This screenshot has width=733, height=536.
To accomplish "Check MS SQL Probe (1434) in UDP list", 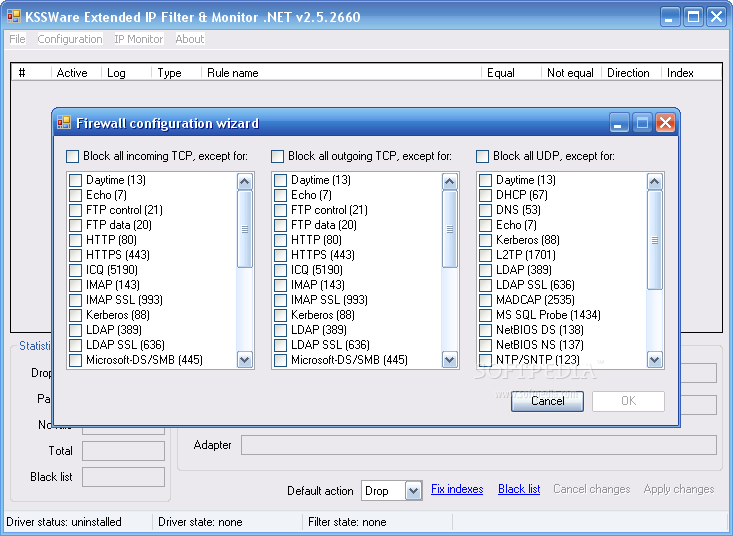I will pos(485,315).
